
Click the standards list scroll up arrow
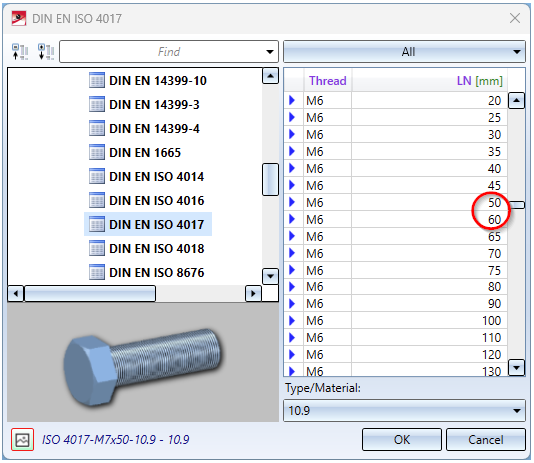(270, 76)
